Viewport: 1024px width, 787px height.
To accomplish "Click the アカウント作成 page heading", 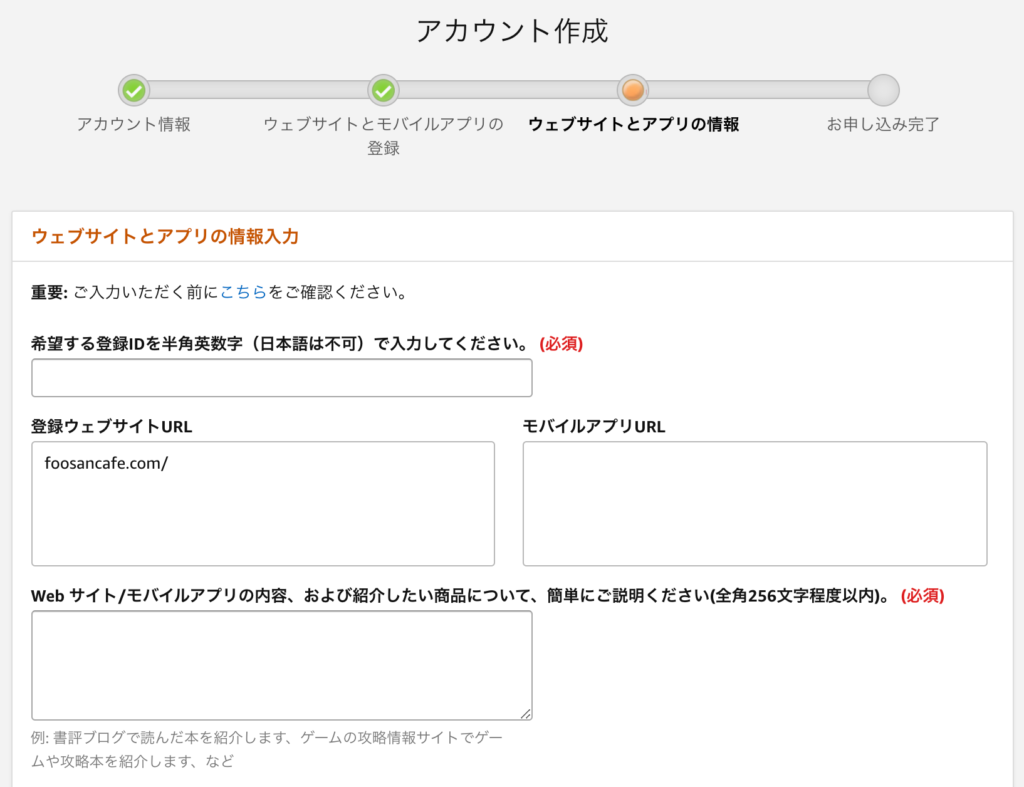I will [x=512, y=31].
